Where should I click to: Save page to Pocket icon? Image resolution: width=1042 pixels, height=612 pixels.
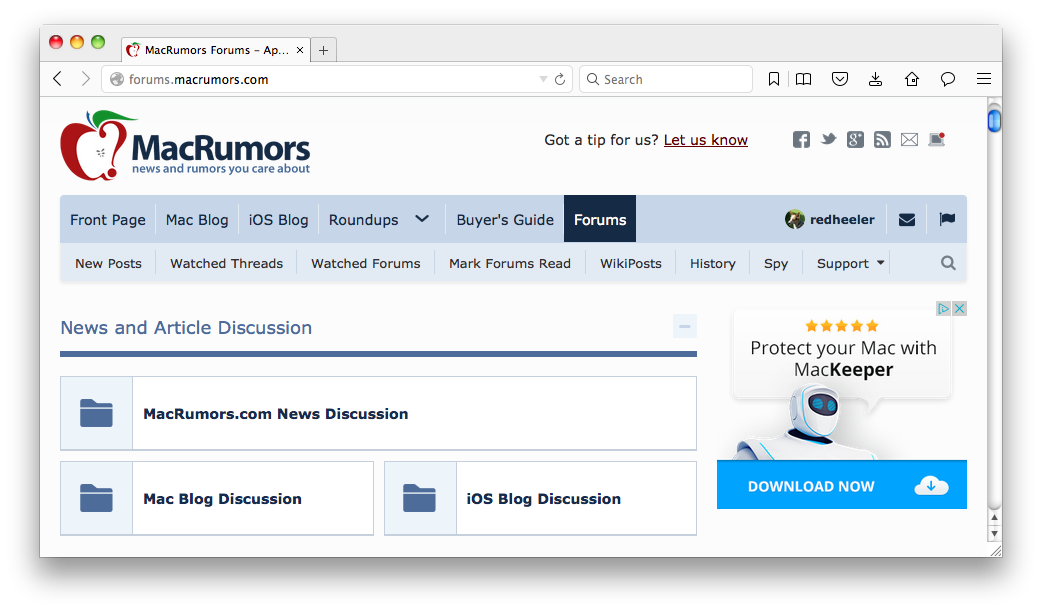pos(840,79)
